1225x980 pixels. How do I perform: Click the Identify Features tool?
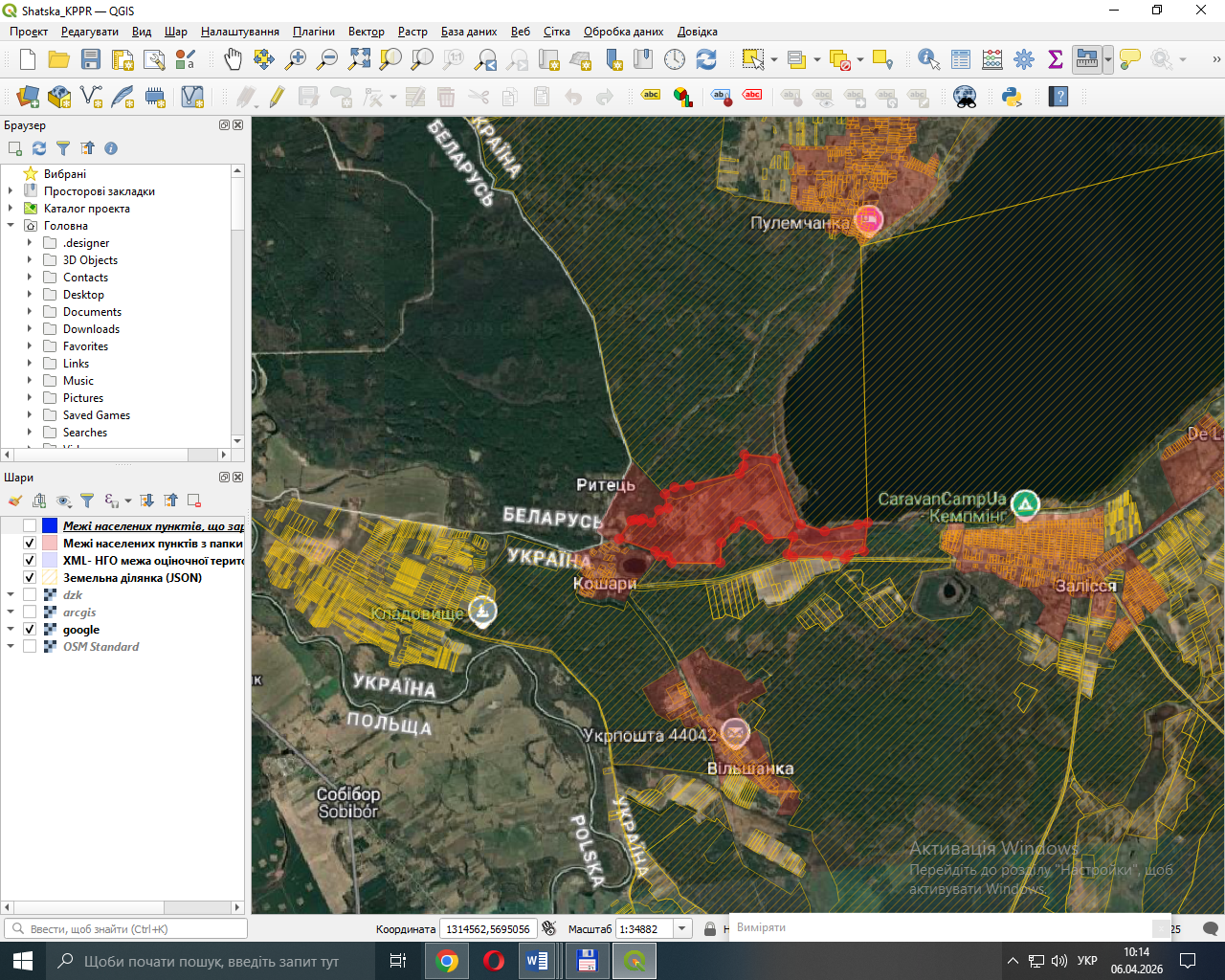(928, 59)
